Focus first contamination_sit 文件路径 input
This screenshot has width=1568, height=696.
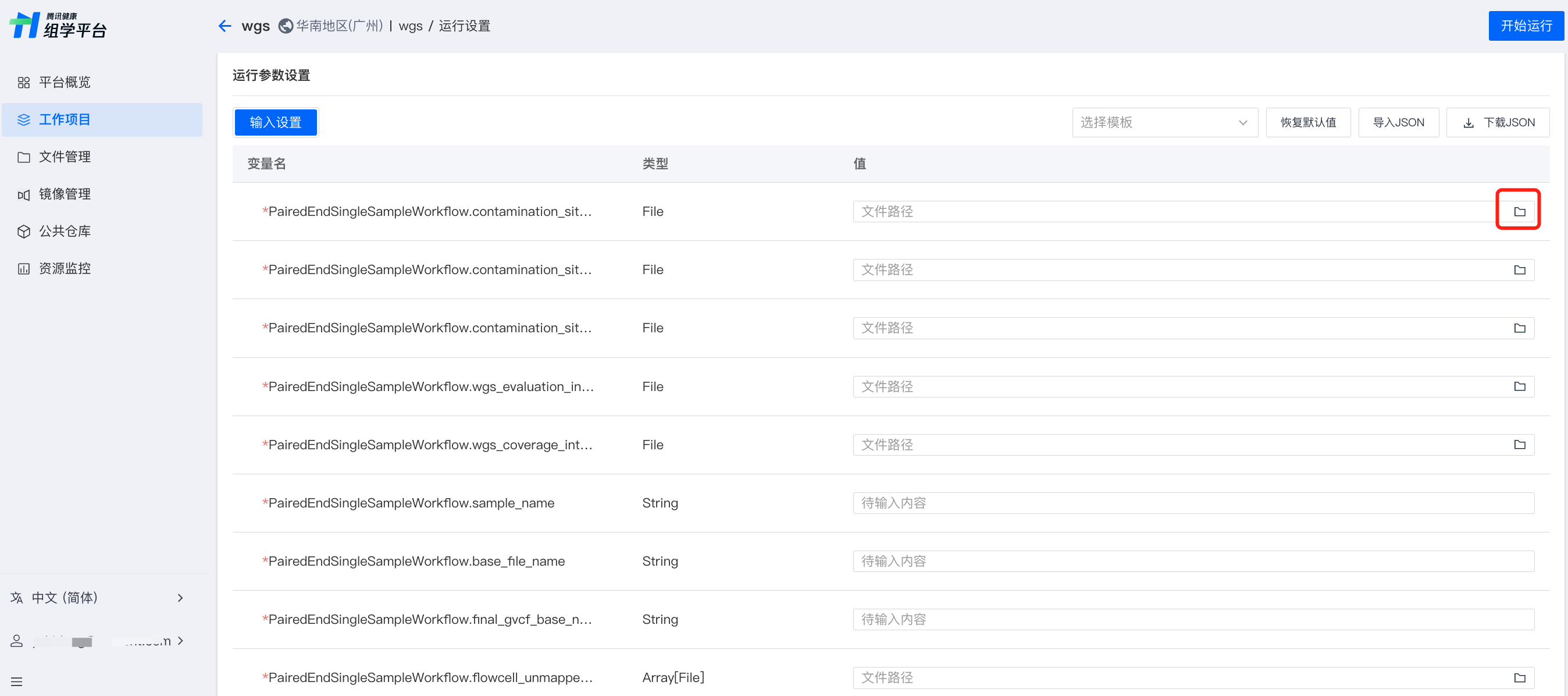(1193, 211)
